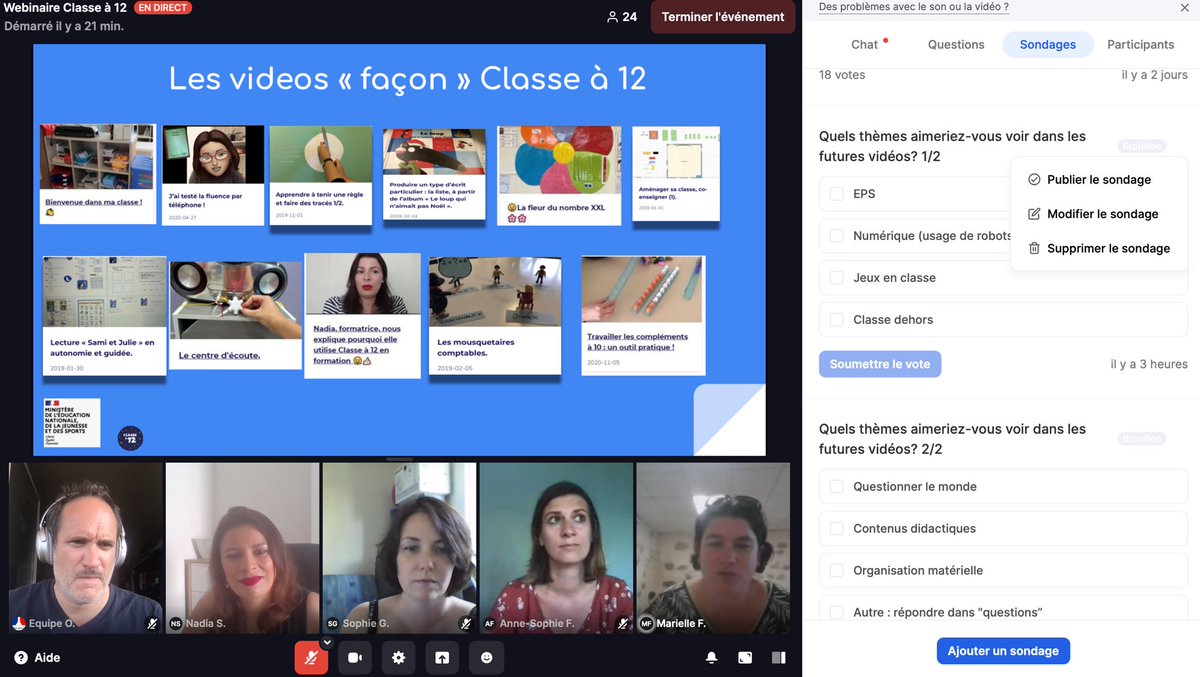Click Terminer l'événement button

click(723, 17)
